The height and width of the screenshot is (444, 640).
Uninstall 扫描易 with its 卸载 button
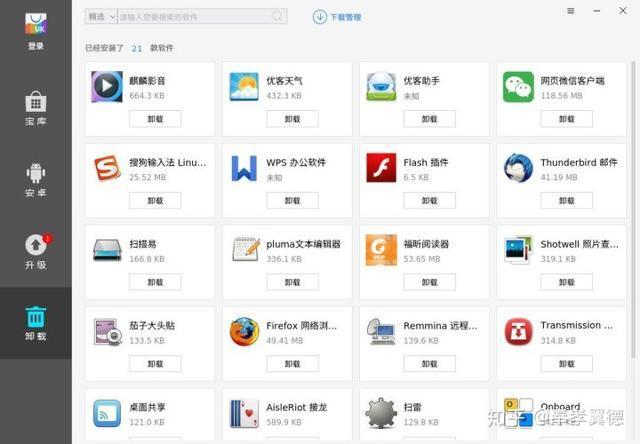[x=155, y=282]
